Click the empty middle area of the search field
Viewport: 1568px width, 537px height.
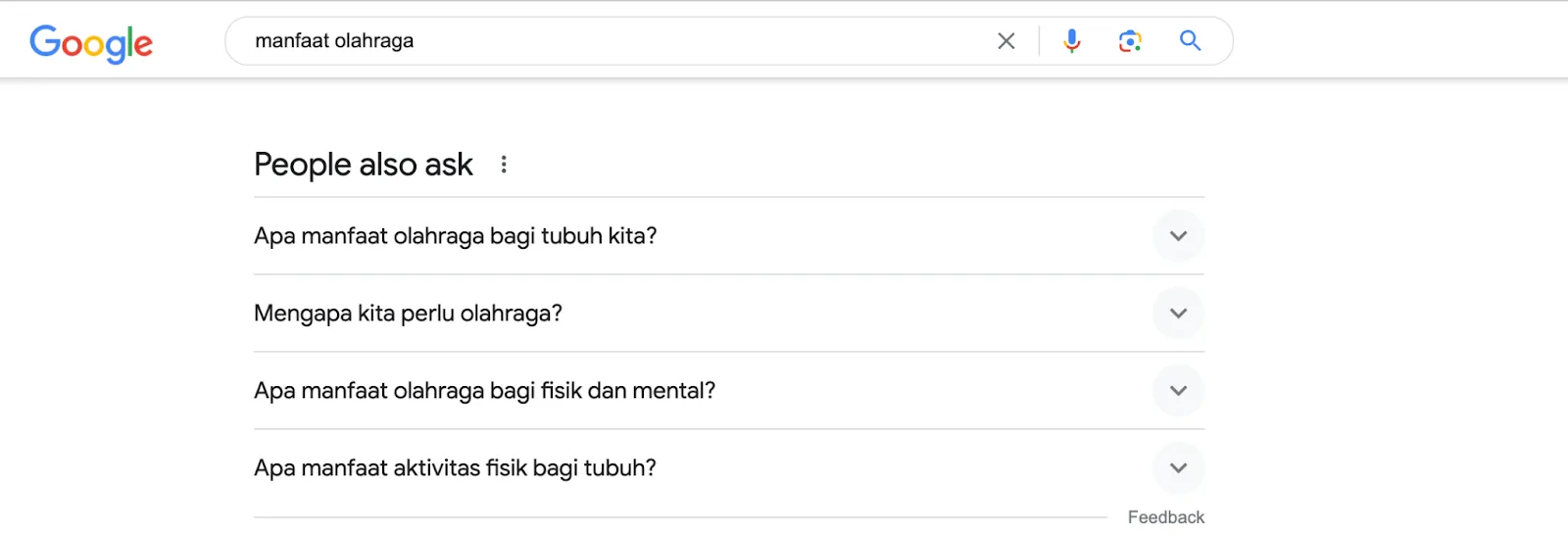(x=686, y=41)
